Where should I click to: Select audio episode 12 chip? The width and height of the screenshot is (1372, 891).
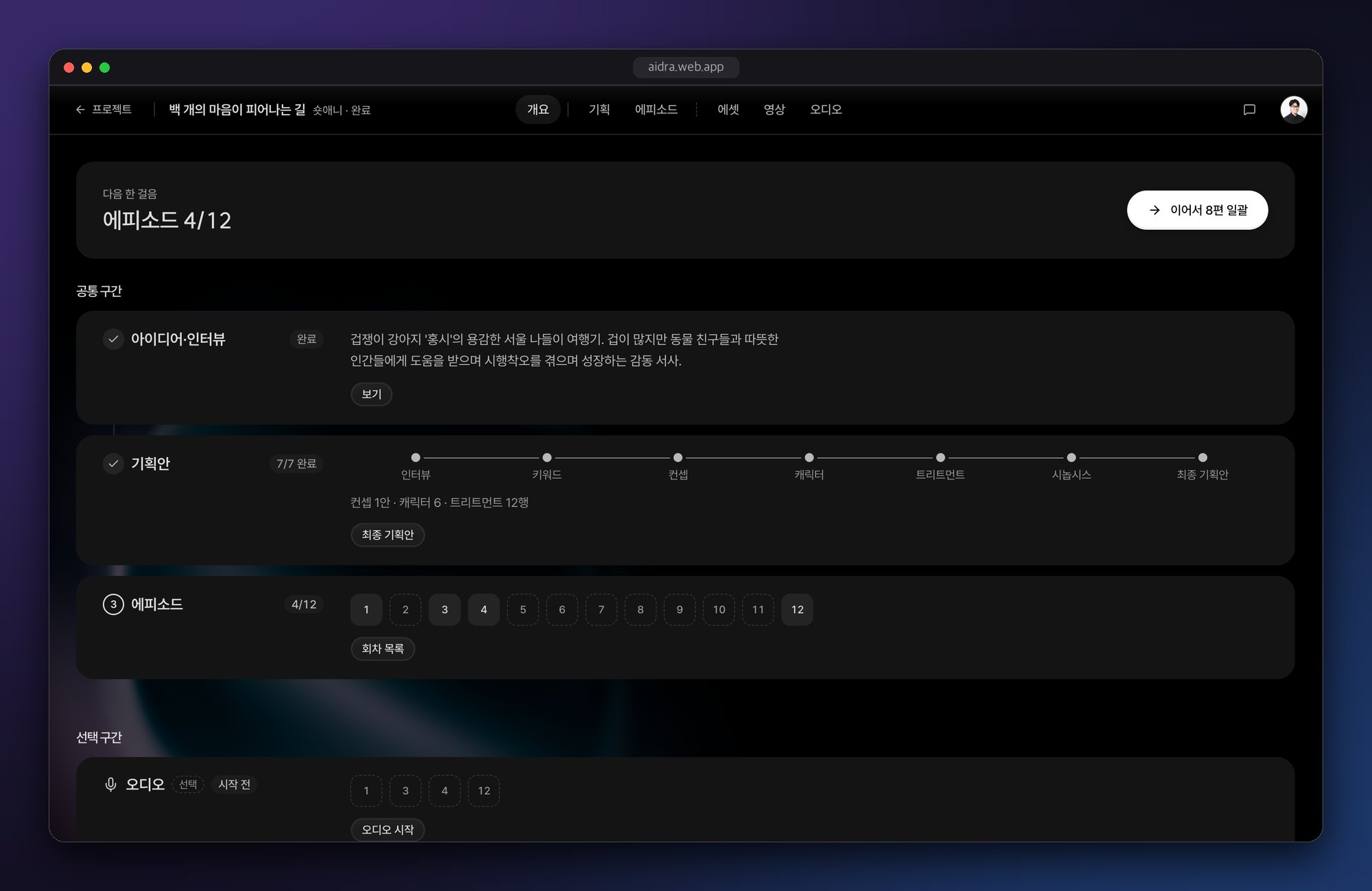[x=484, y=791]
